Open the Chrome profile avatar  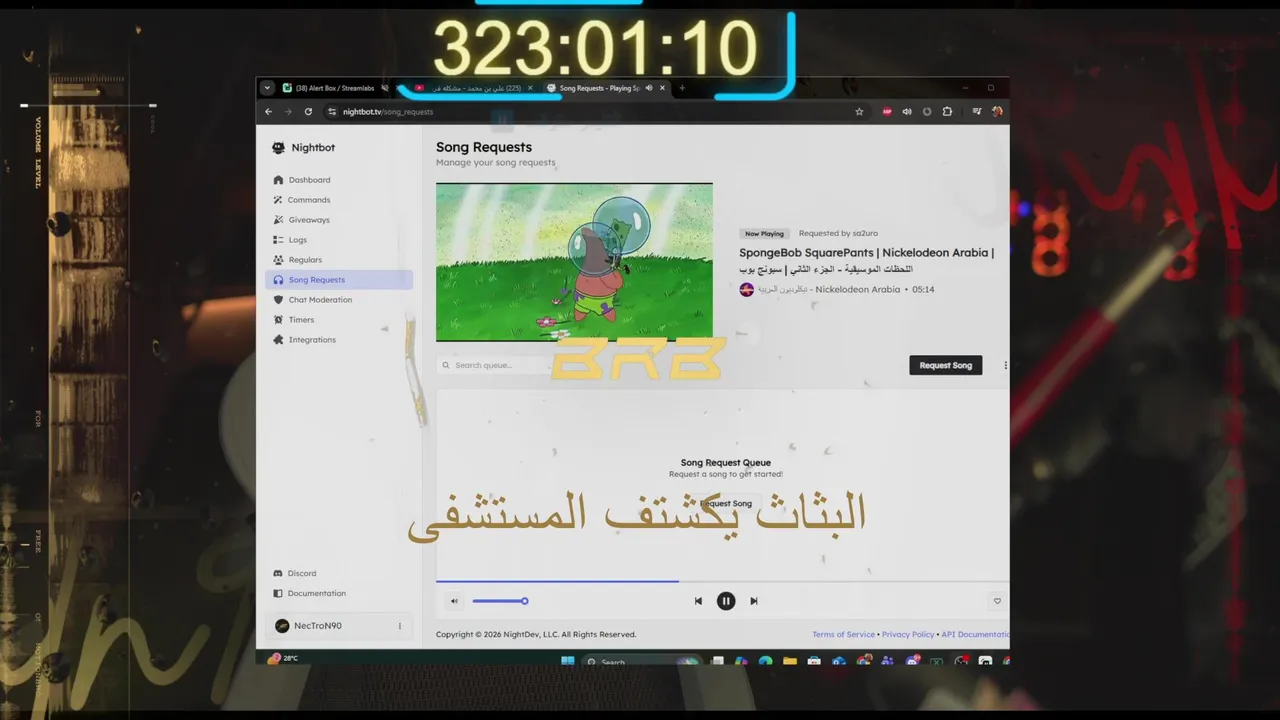997,112
